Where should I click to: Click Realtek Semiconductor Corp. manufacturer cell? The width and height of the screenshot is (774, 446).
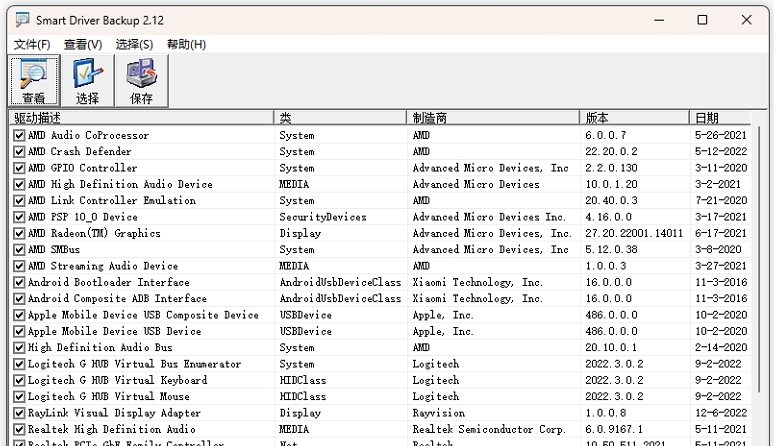tap(489, 429)
